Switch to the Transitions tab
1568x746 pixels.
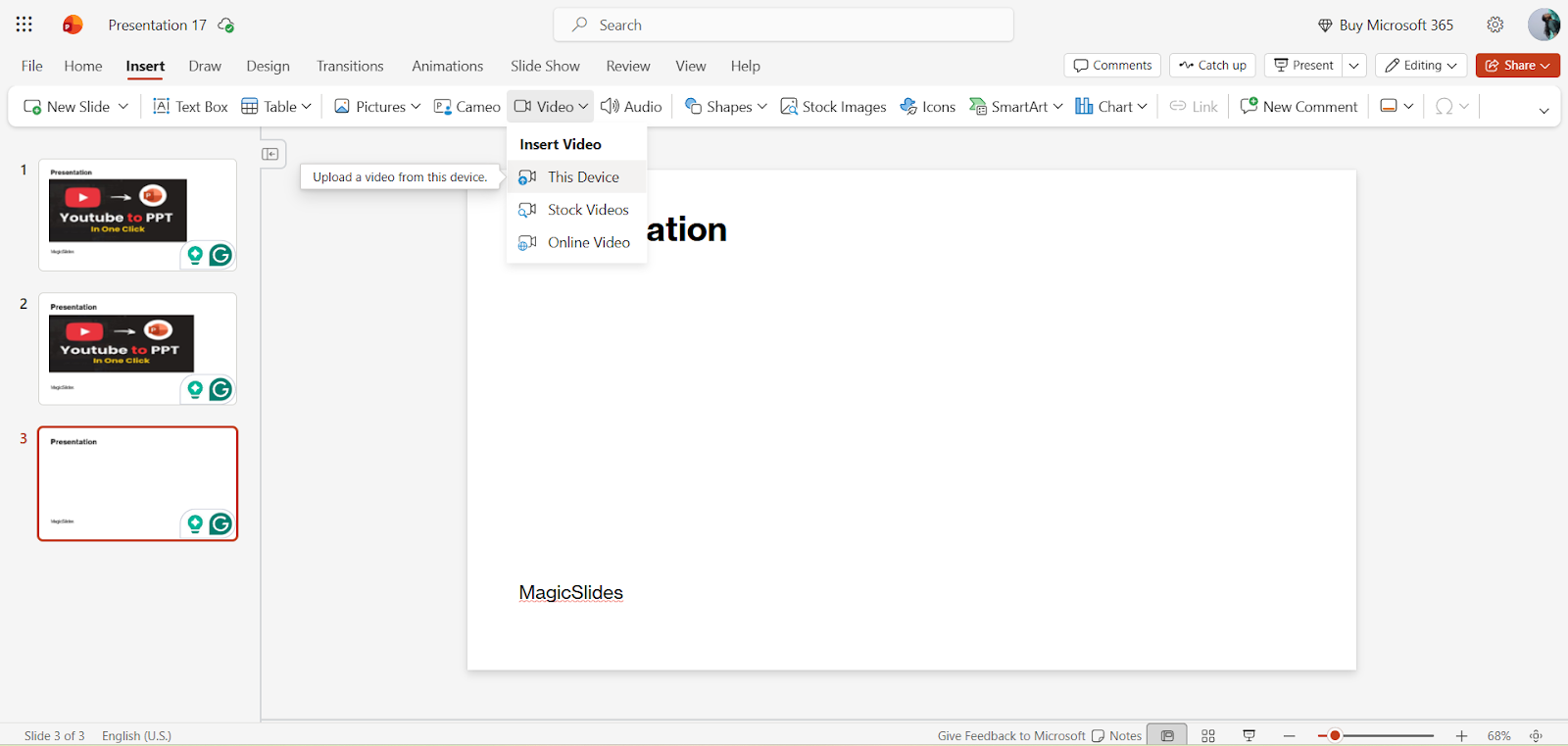350,66
